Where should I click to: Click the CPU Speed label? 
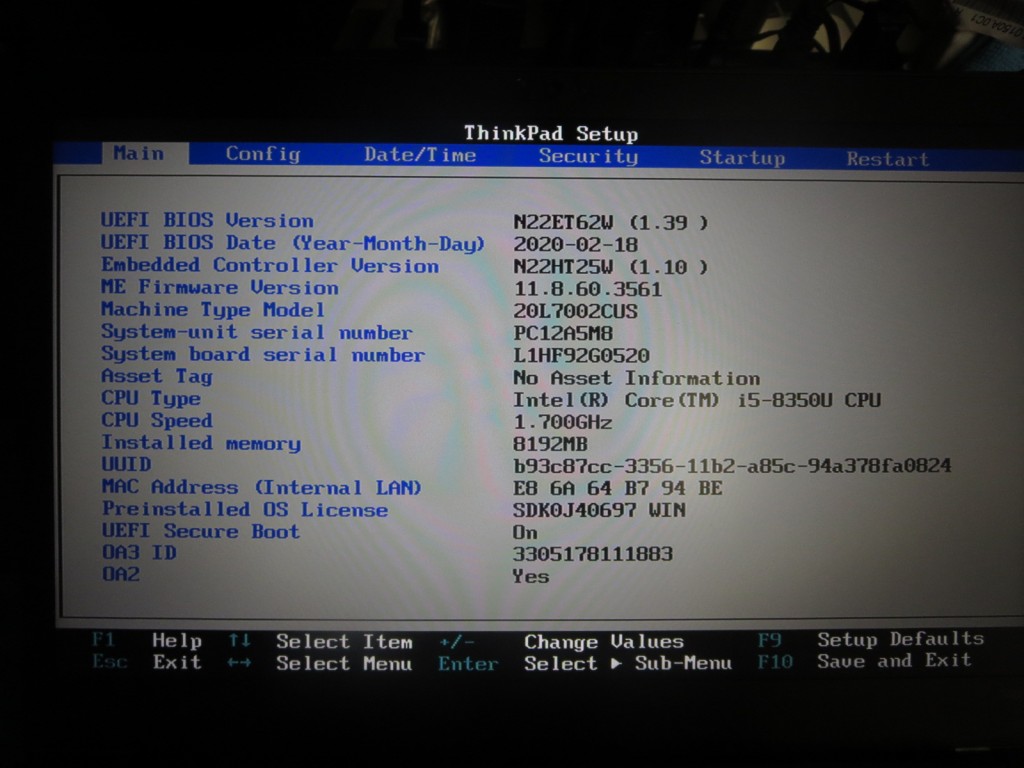point(157,421)
